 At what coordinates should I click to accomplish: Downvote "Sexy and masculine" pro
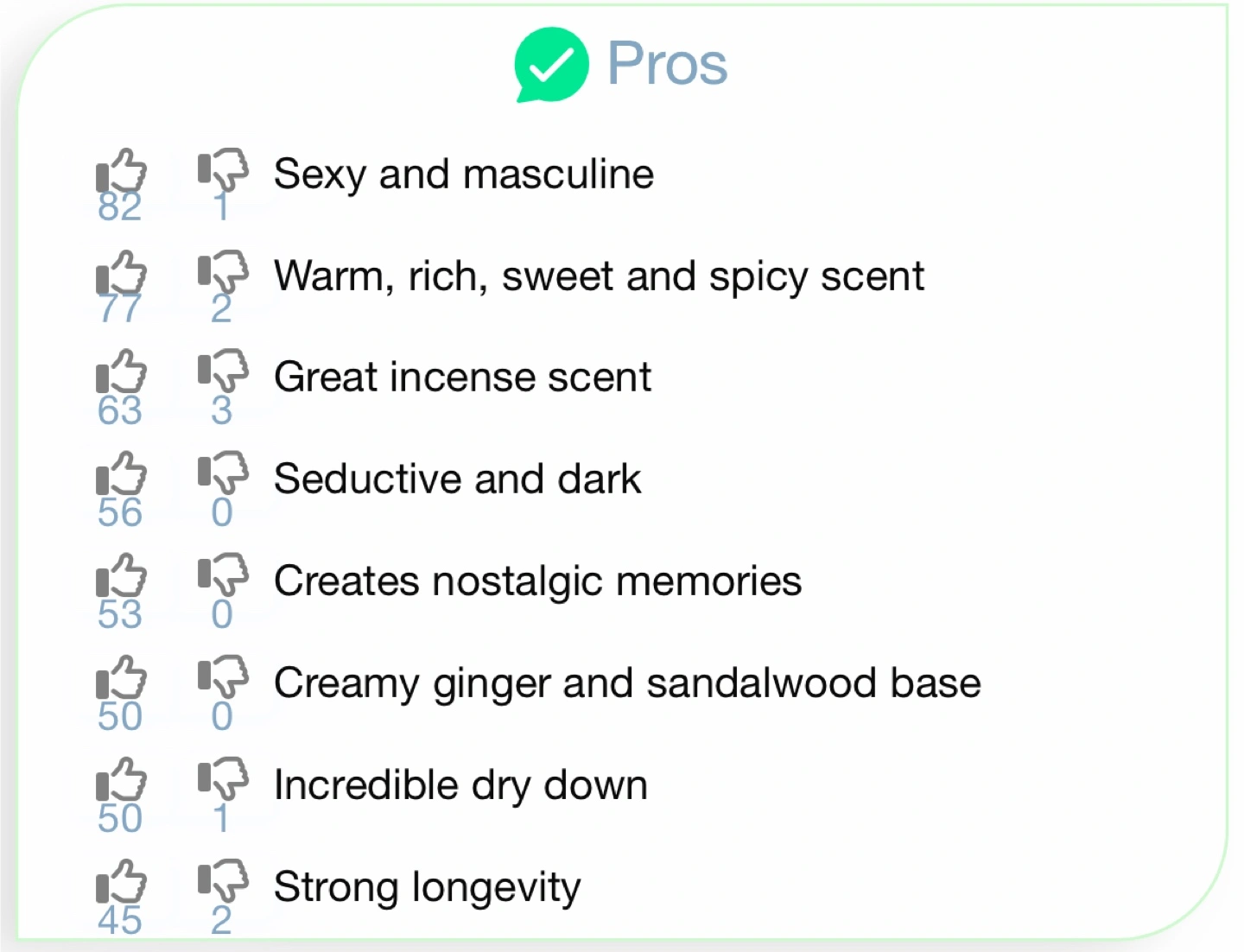(x=223, y=170)
